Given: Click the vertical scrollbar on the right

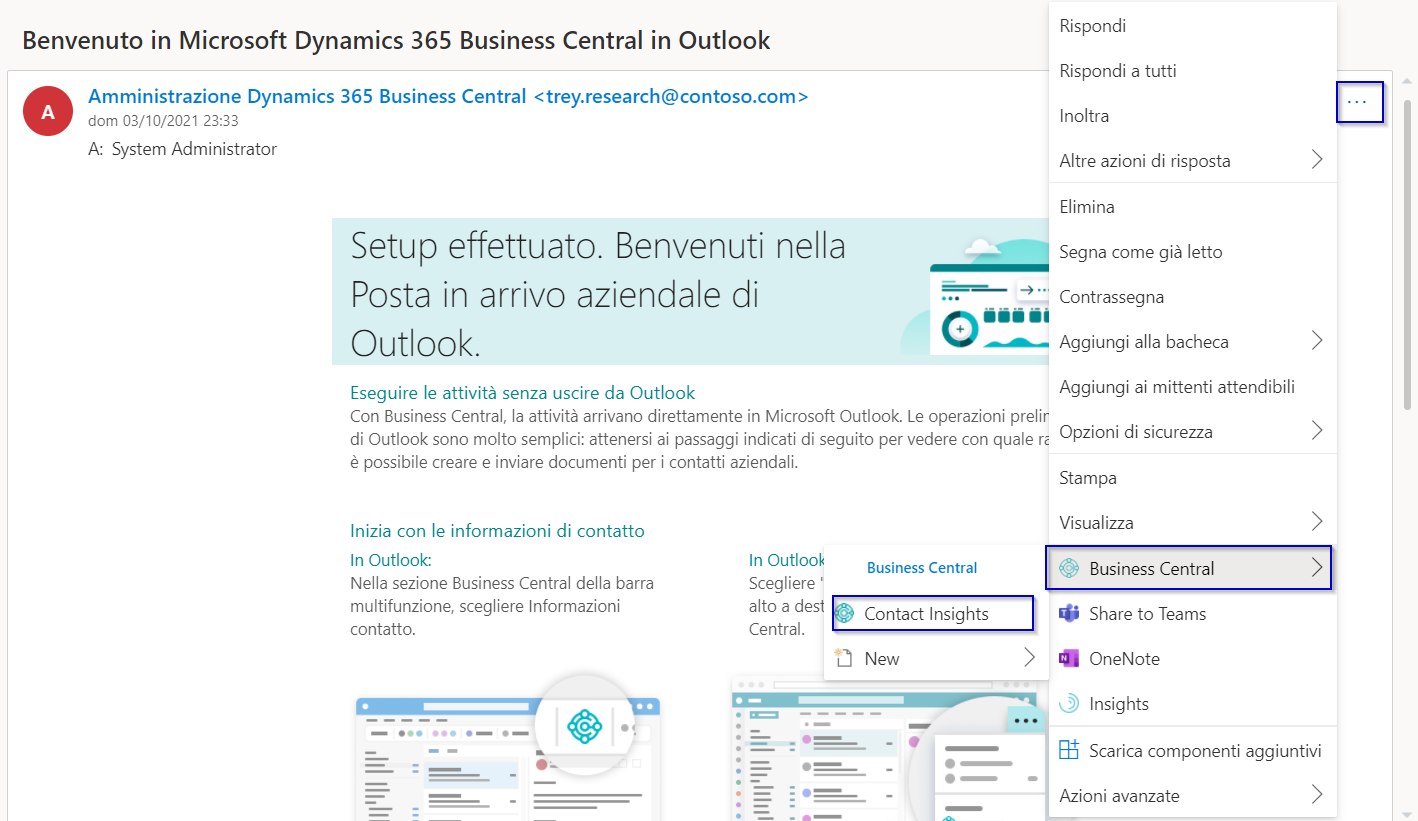Looking at the screenshot, I should coord(1407,255).
